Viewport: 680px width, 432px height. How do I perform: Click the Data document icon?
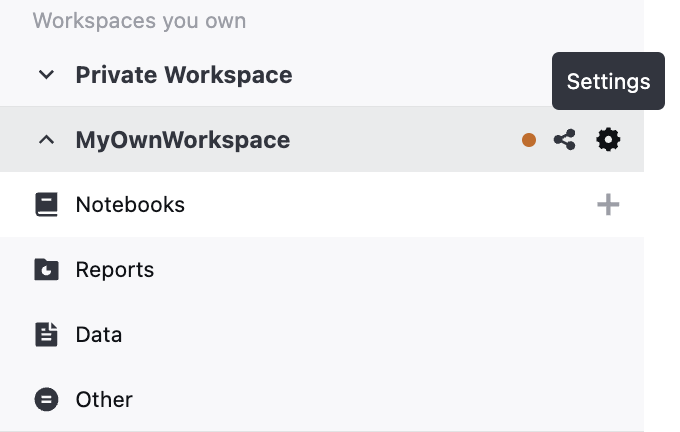[x=46, y=335]
